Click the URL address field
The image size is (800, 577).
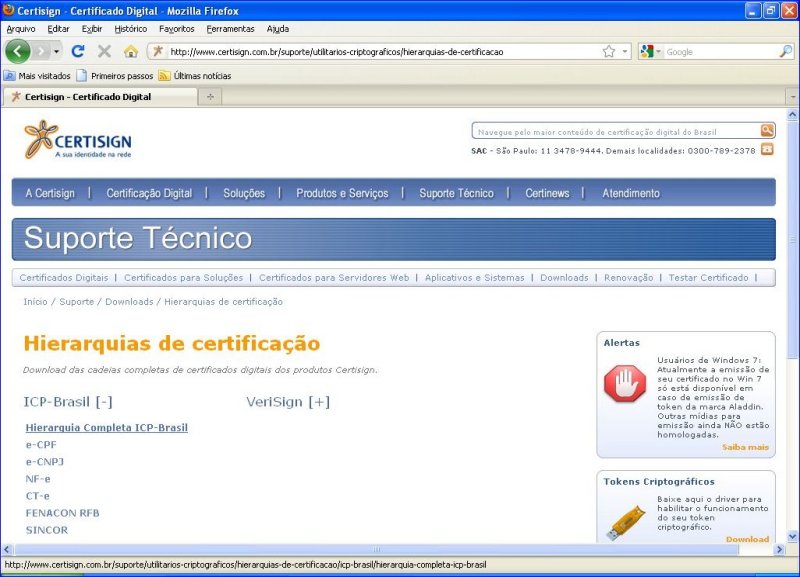click(x=383, y=52)
